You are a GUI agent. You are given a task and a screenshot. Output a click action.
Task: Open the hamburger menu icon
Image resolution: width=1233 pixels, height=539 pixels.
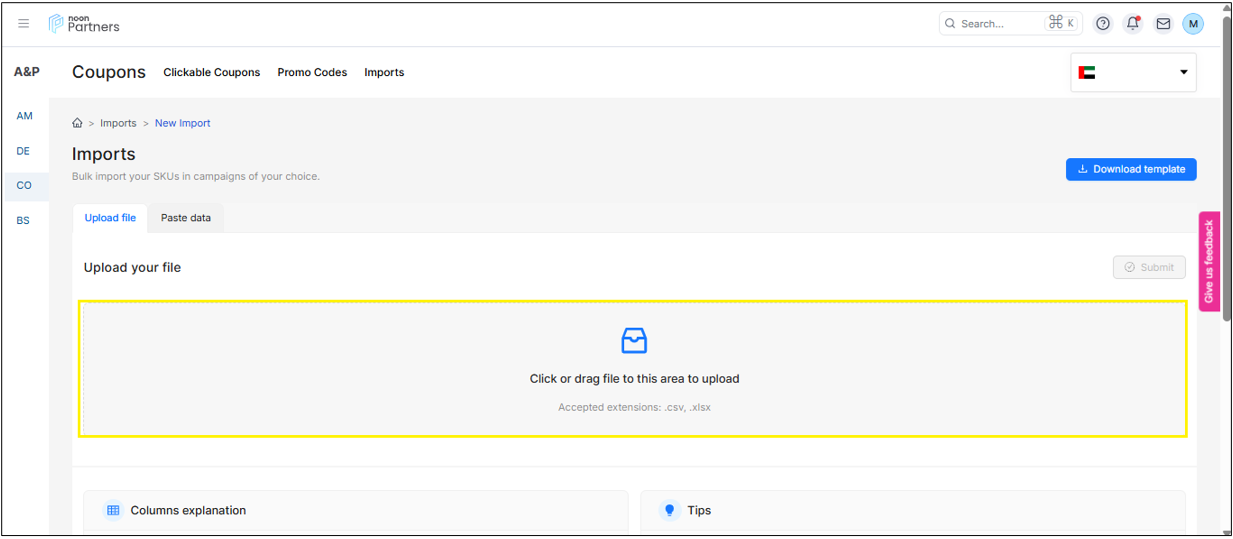coord(24,23)
